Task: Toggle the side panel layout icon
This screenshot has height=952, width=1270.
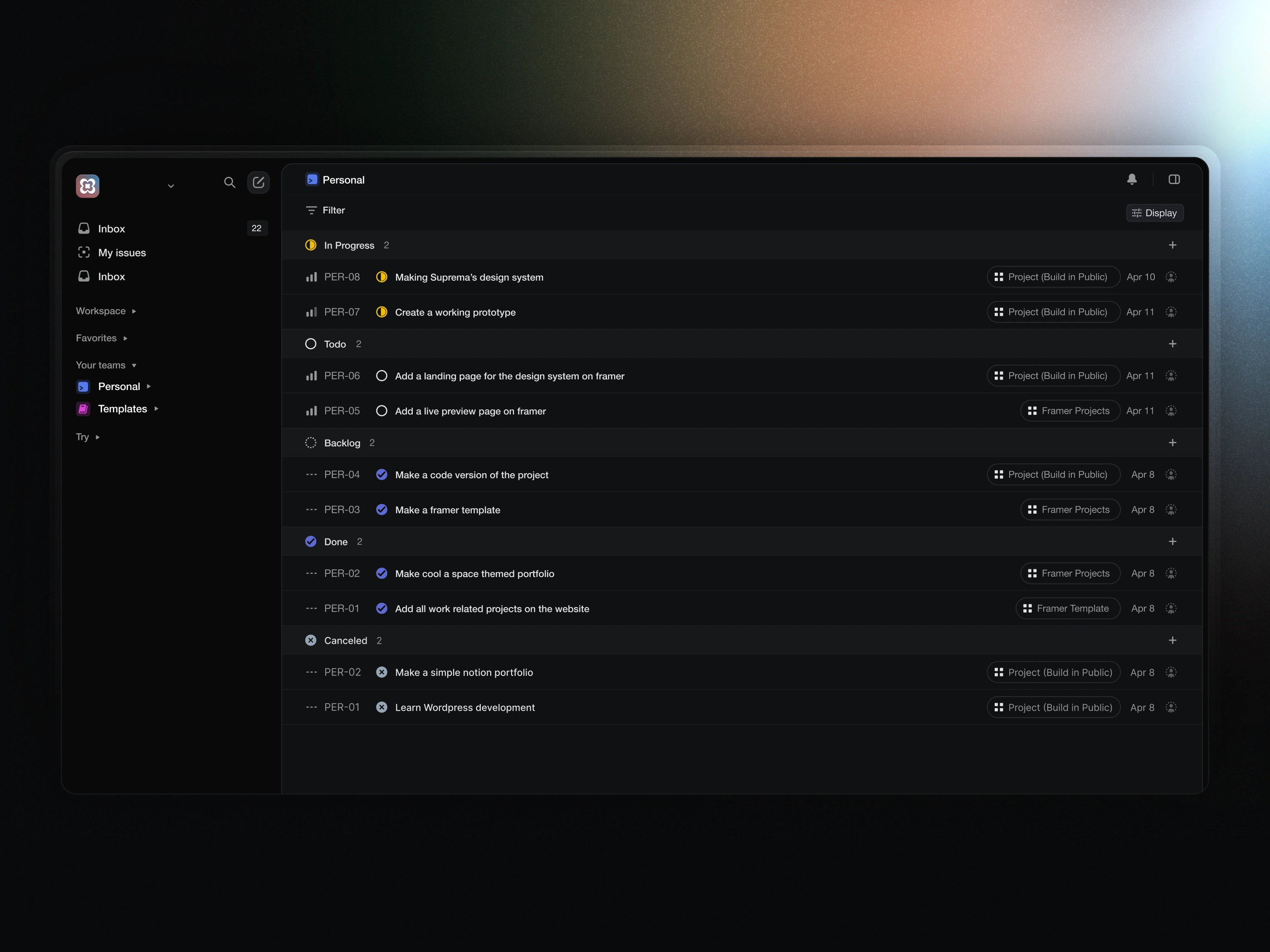Action: coord(1174,180)
